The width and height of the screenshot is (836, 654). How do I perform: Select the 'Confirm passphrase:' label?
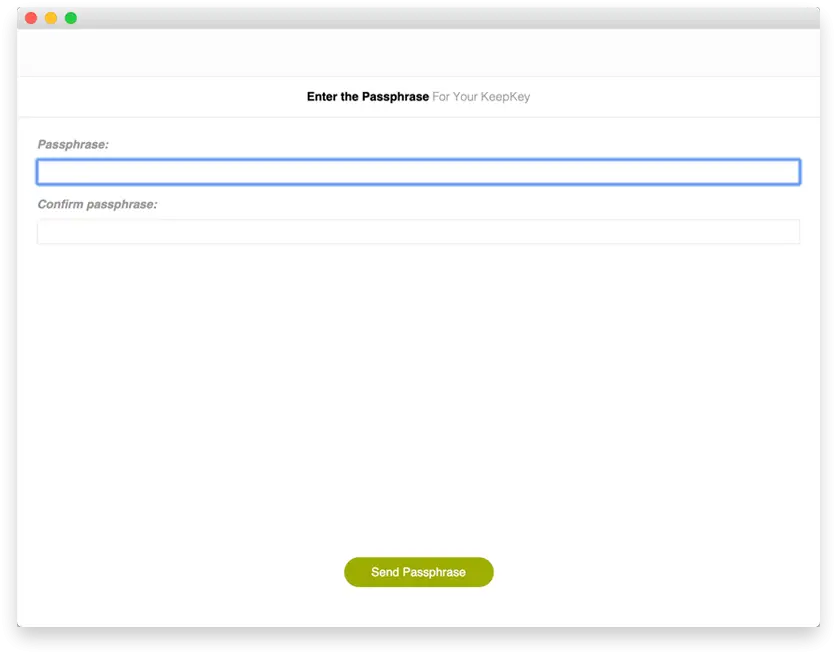[98, 205]
